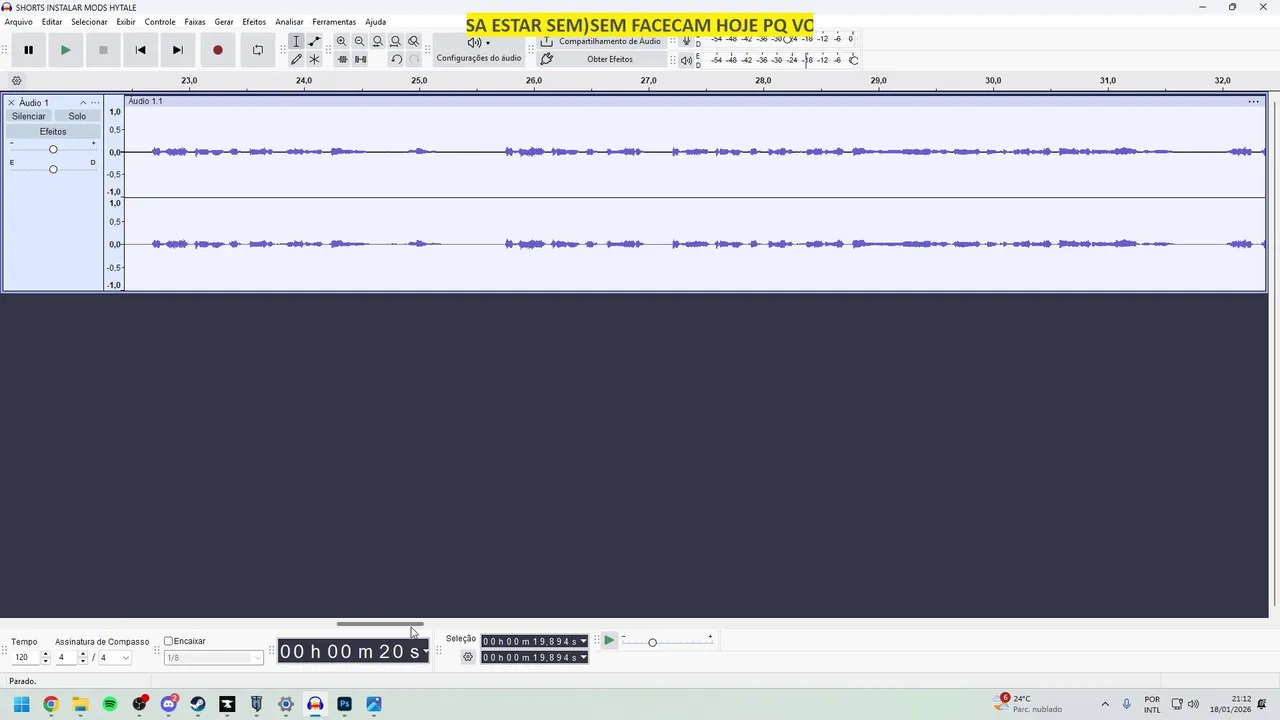The image size is (1280, 720).
Task: Pause playback with the Pause button
Action: pos(28,50)
